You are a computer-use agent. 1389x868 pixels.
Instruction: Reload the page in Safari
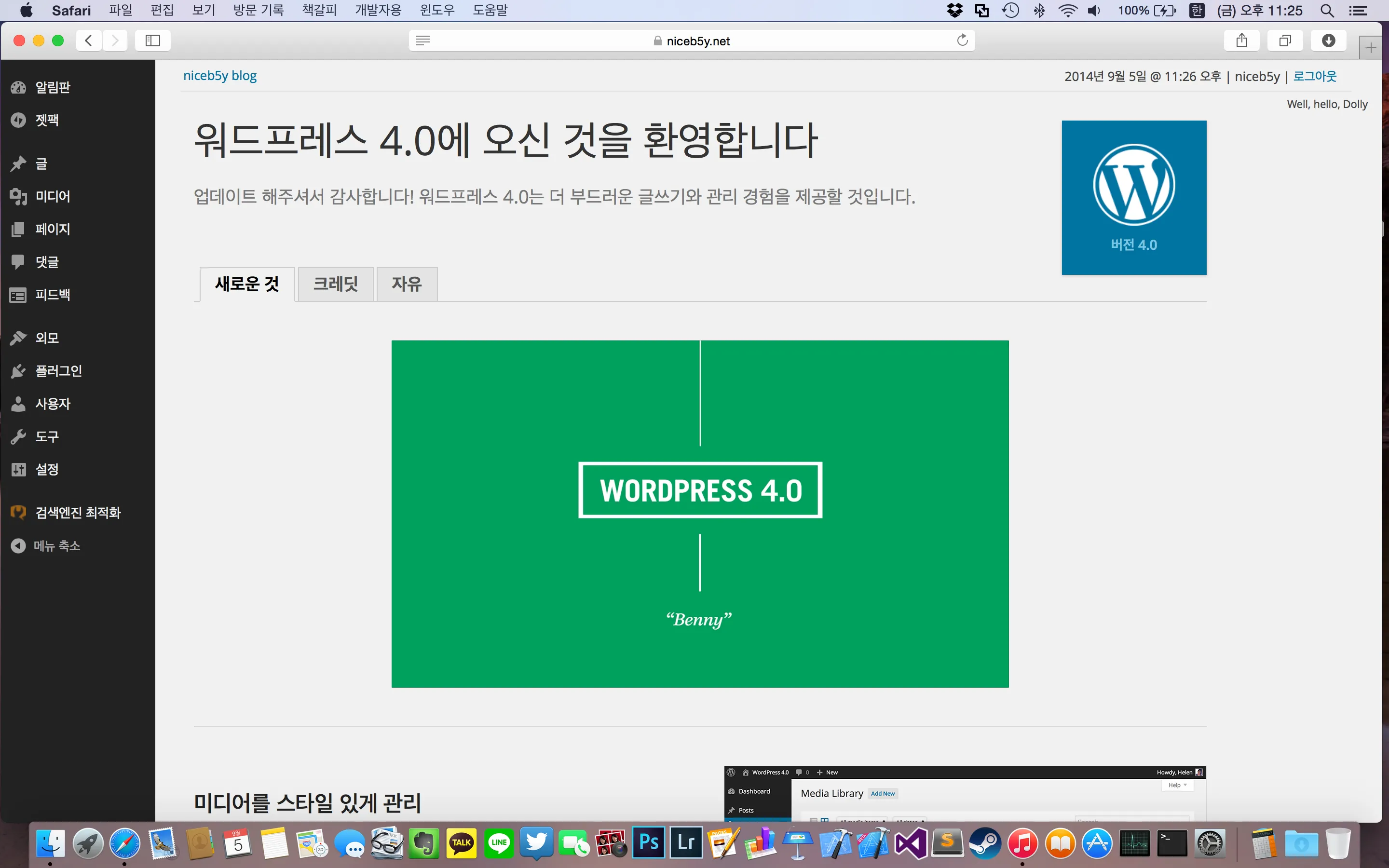(962, 40)
